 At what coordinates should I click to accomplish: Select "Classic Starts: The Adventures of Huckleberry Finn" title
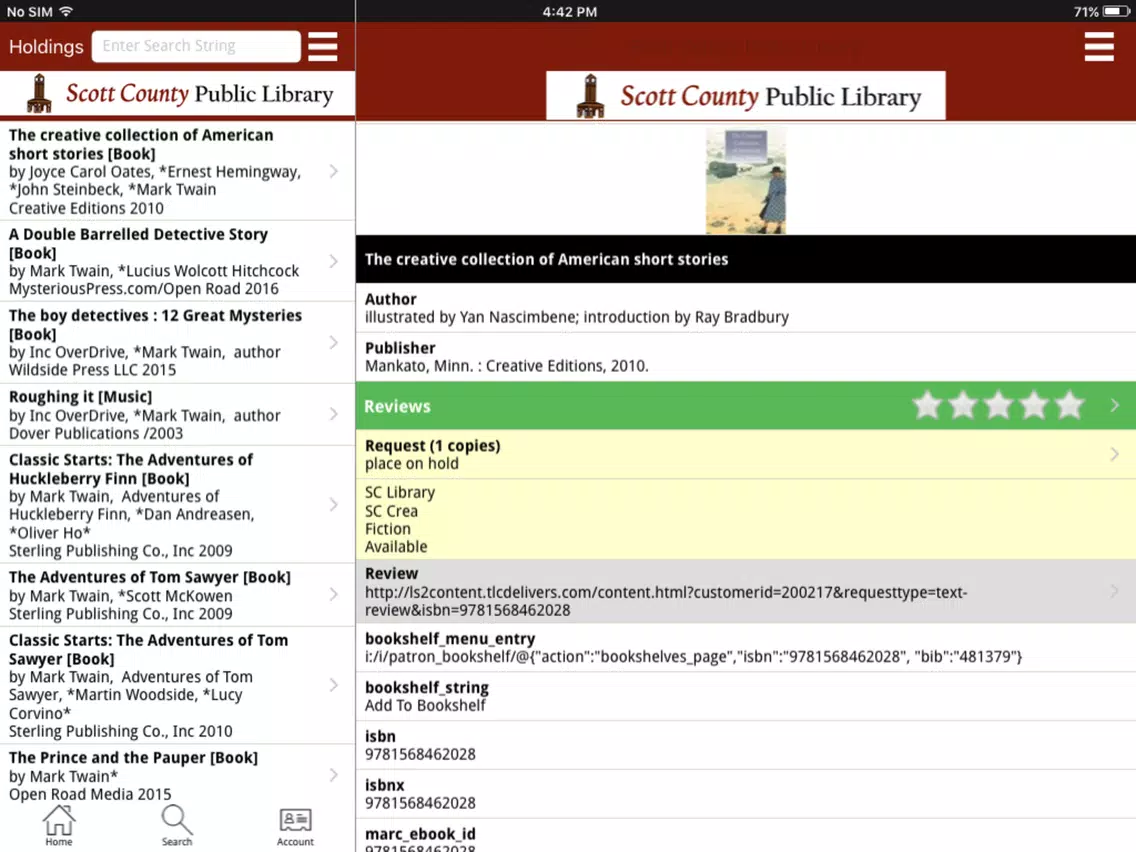(x=130, y=469)
